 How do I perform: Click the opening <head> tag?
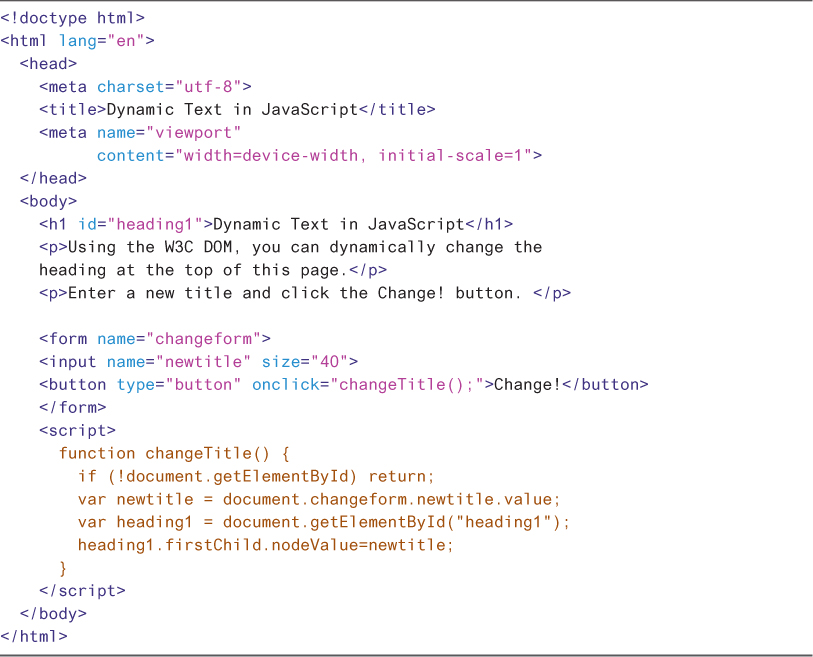48,64
